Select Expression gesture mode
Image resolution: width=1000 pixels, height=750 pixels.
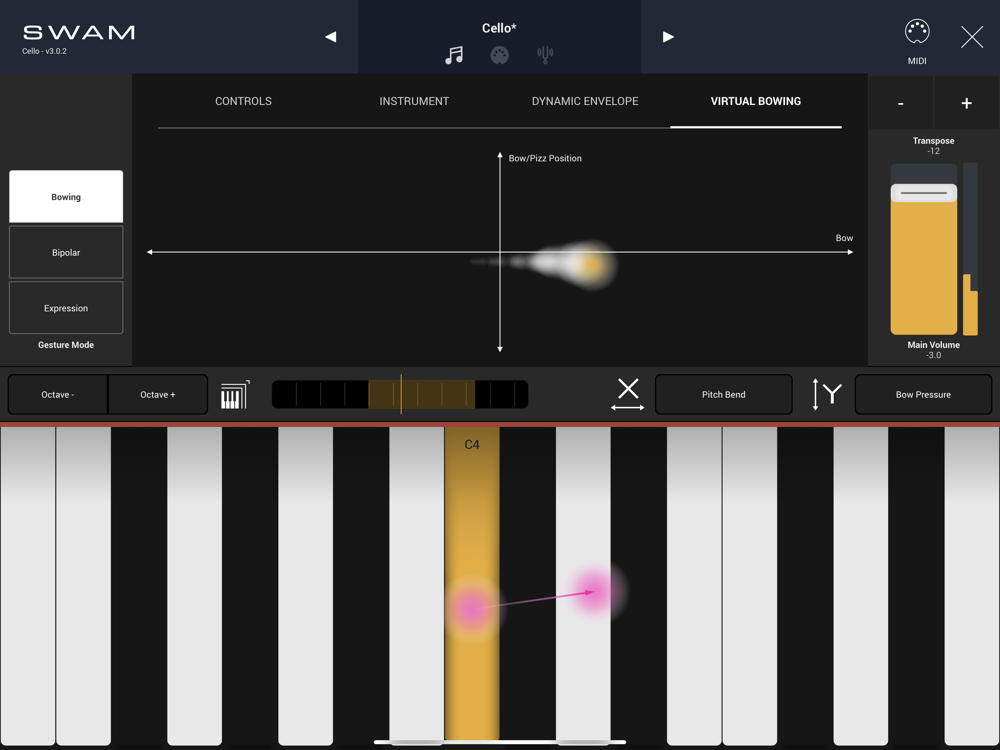(66, 307)
